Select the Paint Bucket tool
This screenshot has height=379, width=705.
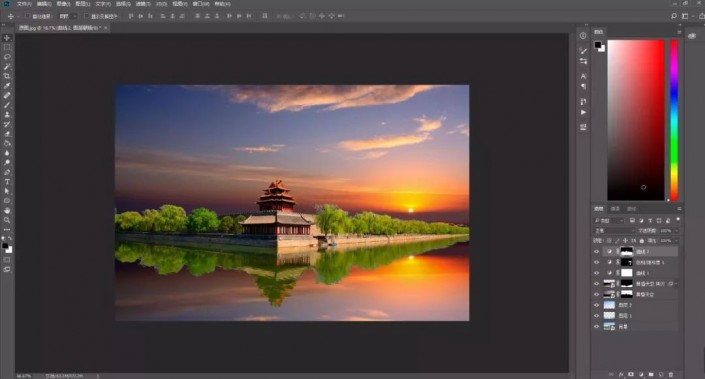click(7, 143)
